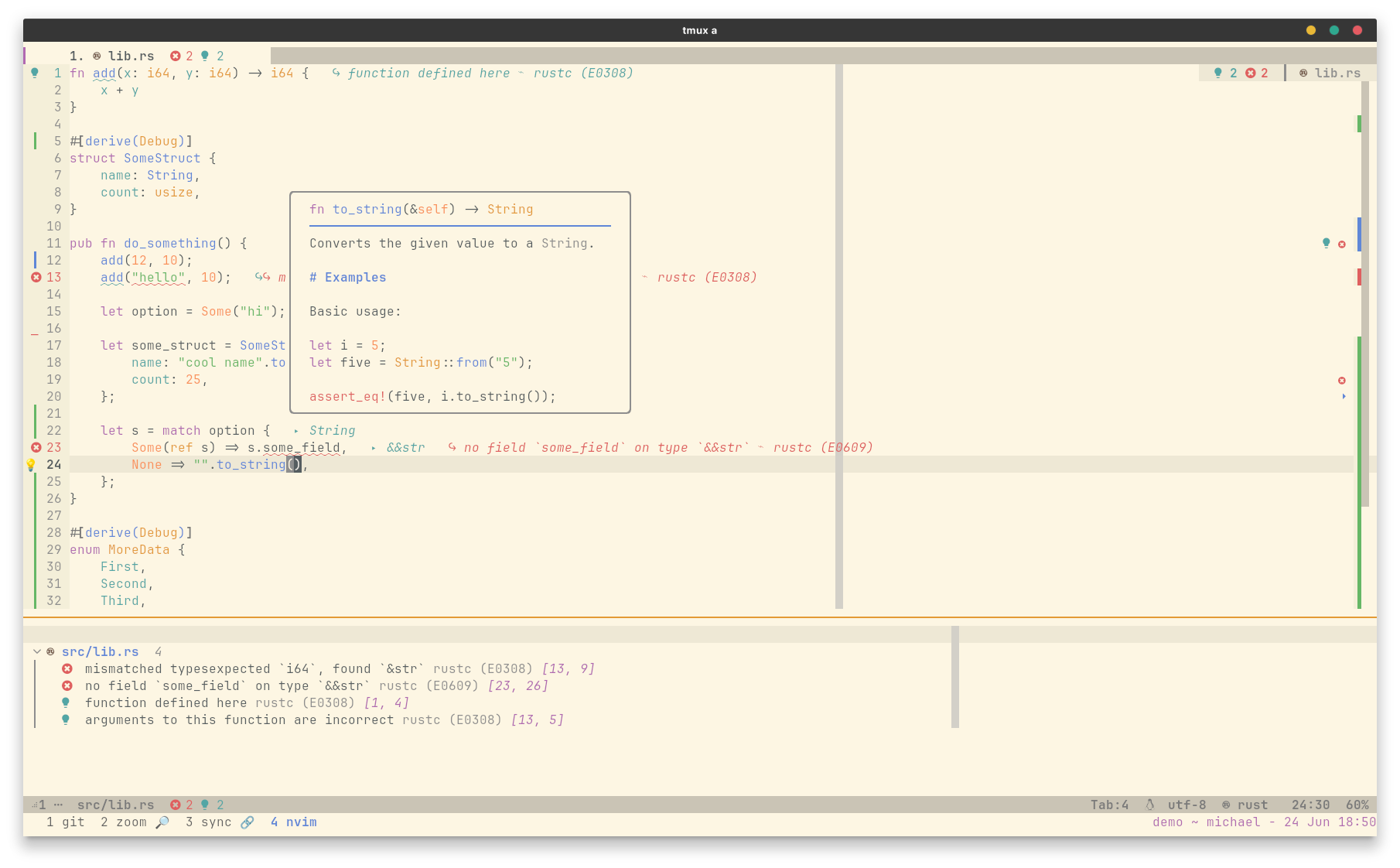Click the lower red error marker in the scrollbar
Viewport: 1400px width, 868px height.
click(1342, 380)
